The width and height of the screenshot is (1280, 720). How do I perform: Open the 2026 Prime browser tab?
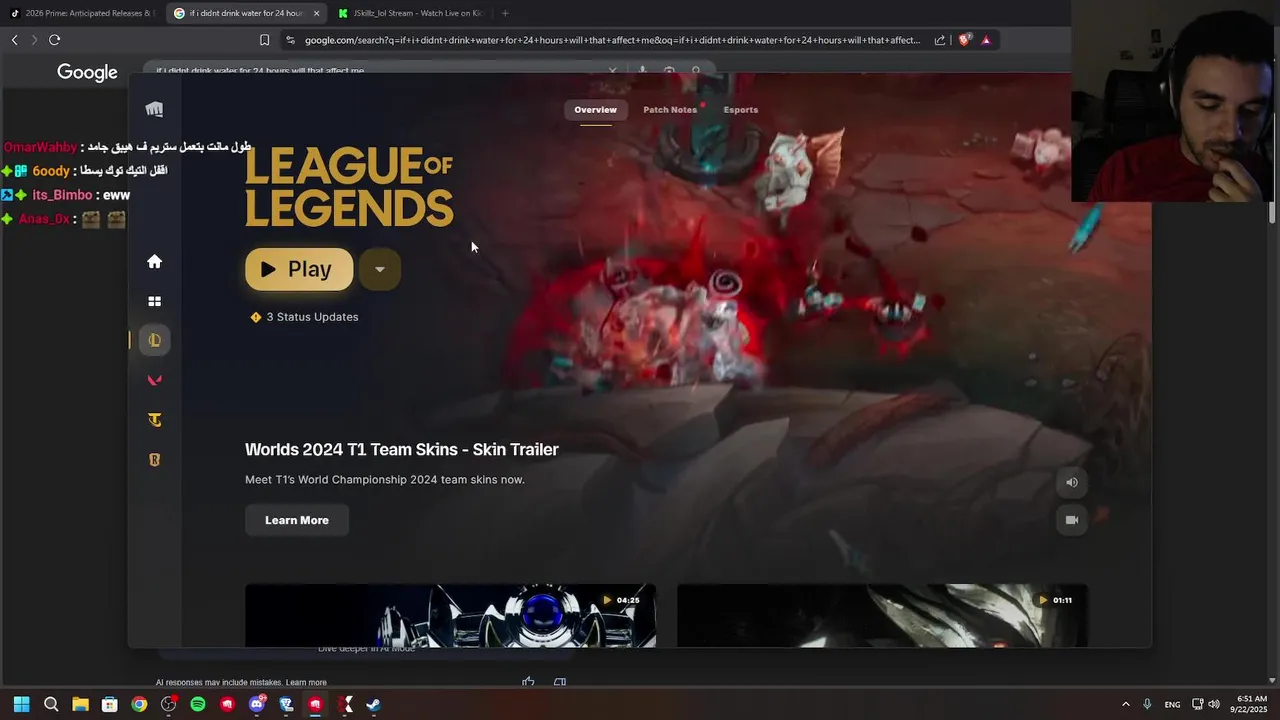(x=82, y=13)
